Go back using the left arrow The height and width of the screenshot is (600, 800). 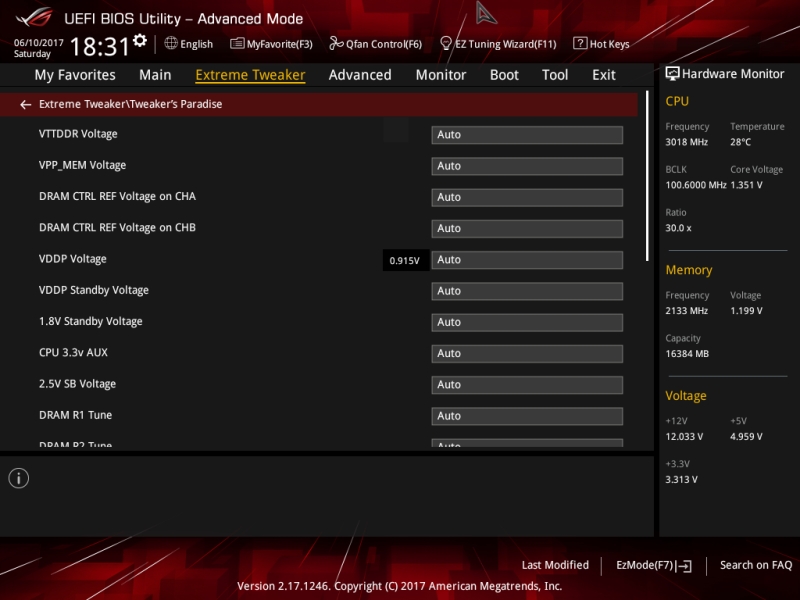pyautogui.click(x=25, y=105)
